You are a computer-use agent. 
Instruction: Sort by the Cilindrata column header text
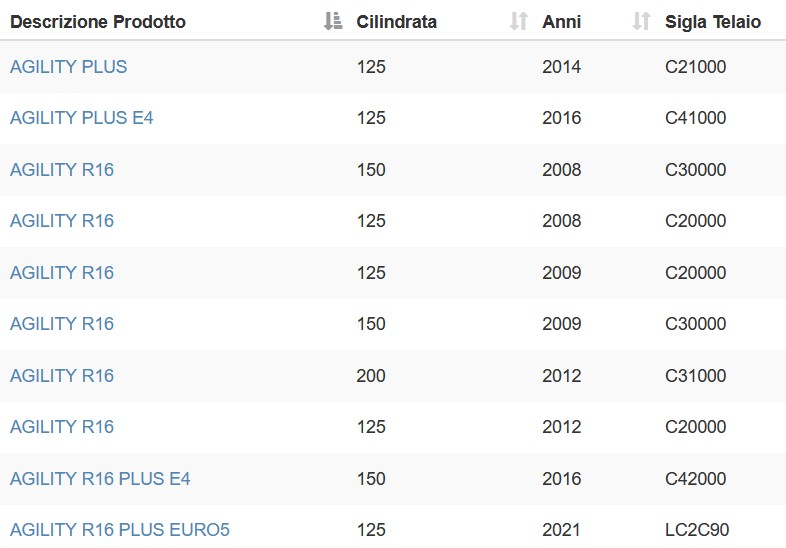(397, 22)
